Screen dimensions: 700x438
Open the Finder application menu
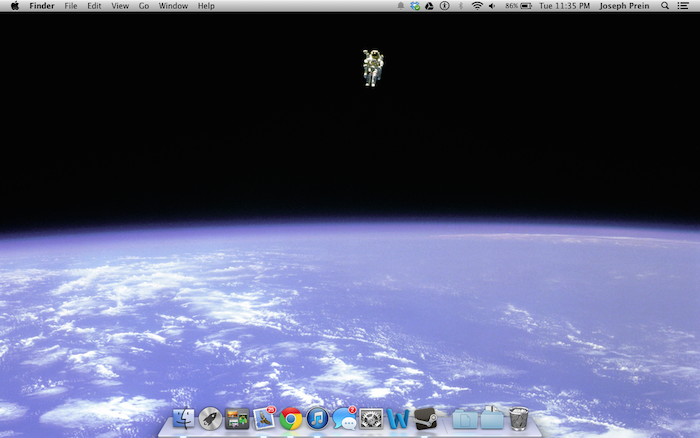click(42, 6)
